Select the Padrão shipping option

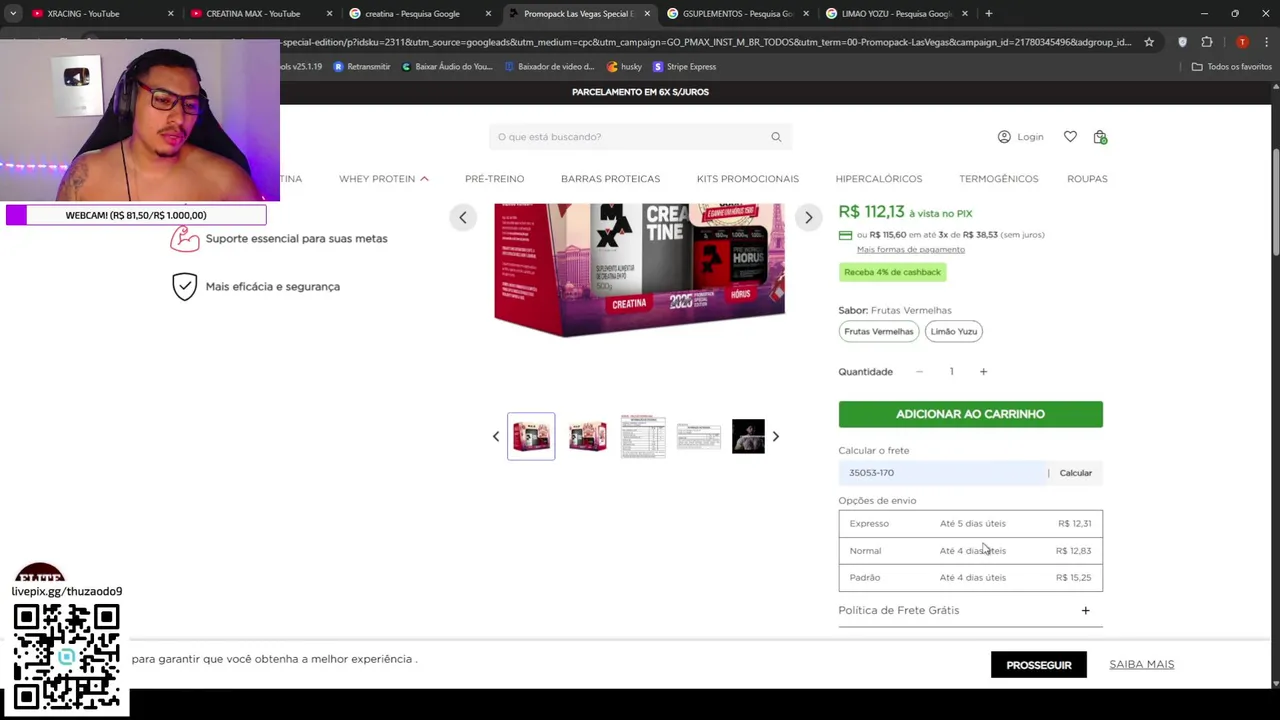tap(970, 577)
